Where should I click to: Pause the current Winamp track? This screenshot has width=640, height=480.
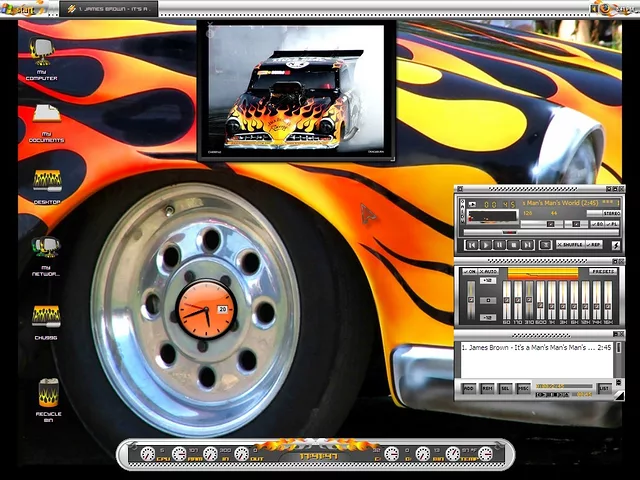pos(500,244)
